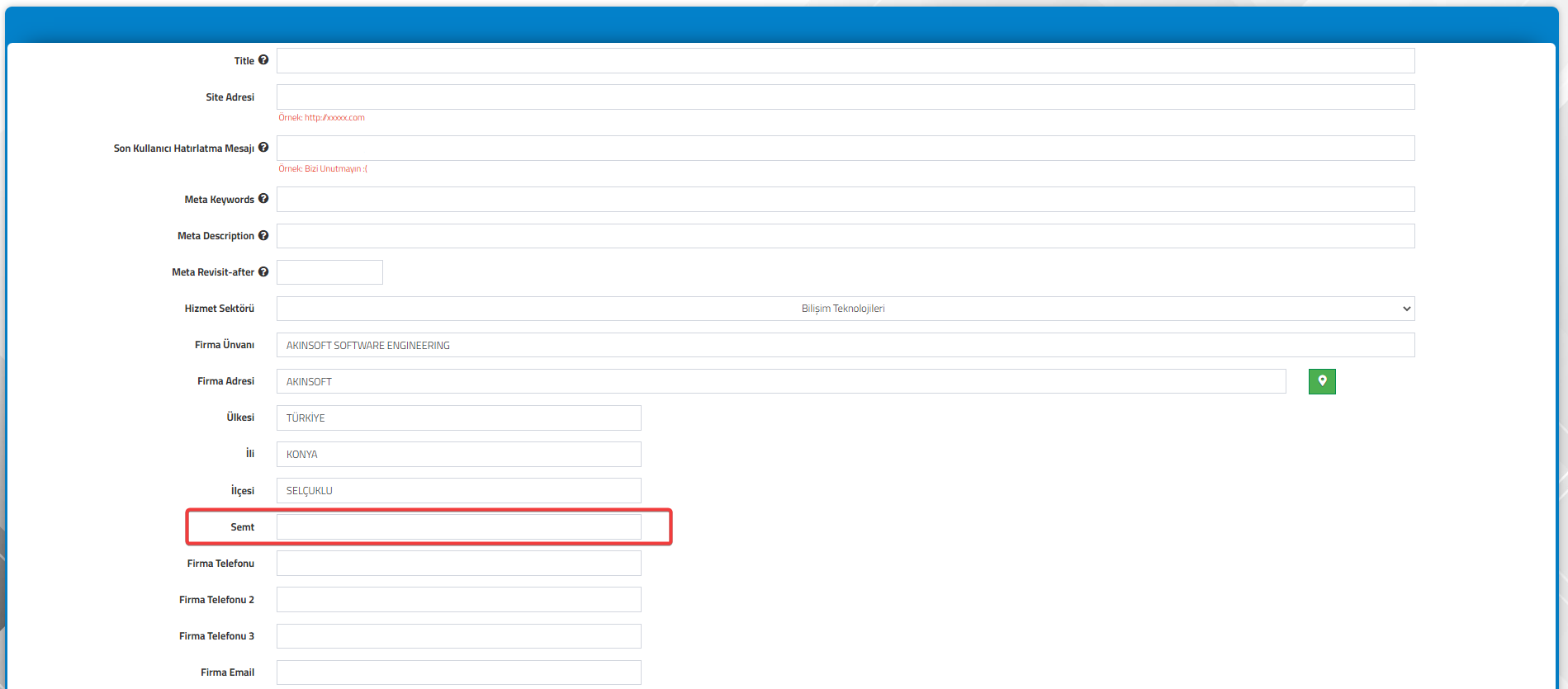
Task: Click the Semt label text
Action: [x=243, y=527]
